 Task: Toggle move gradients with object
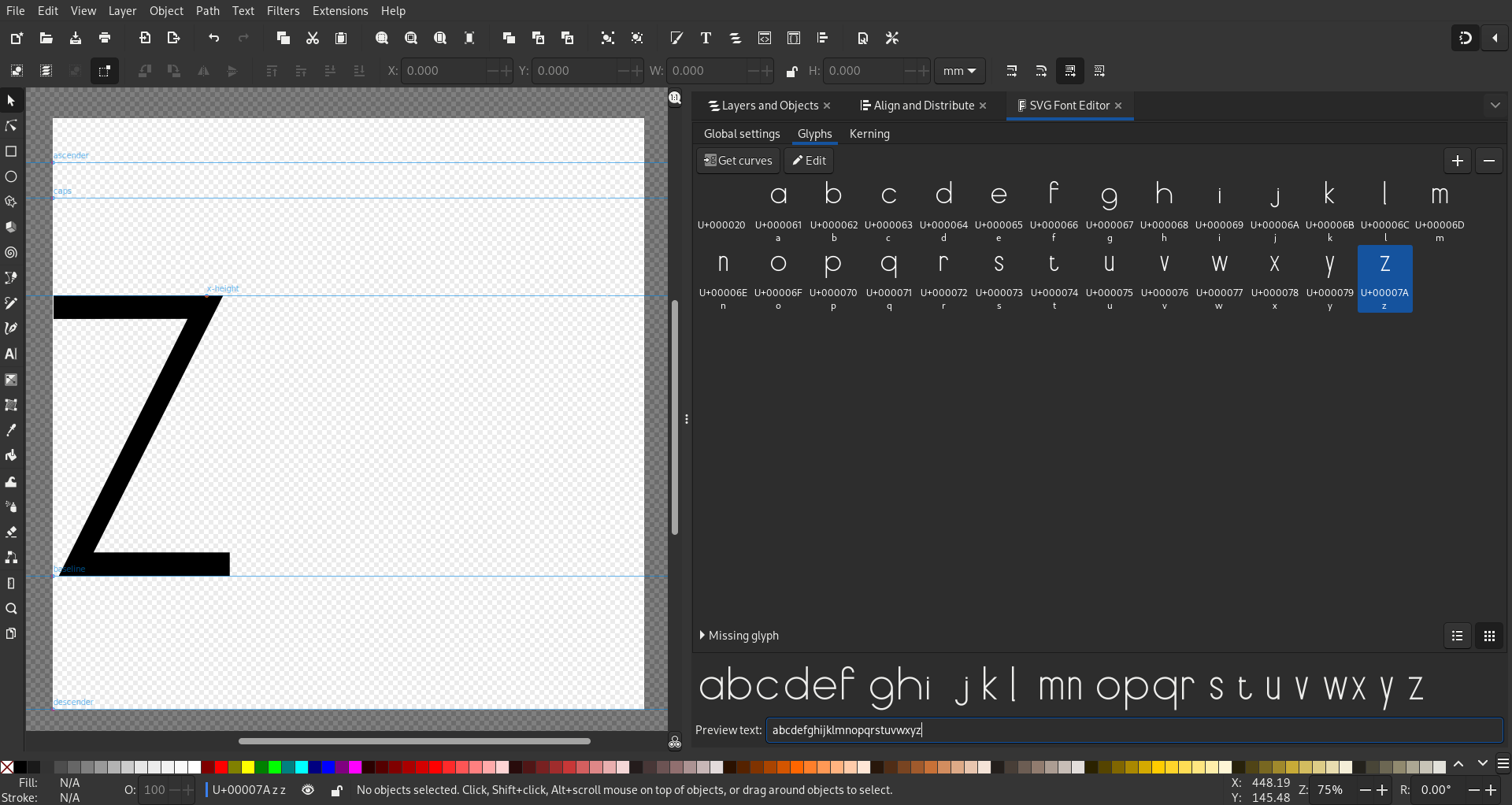(1070, 71)
